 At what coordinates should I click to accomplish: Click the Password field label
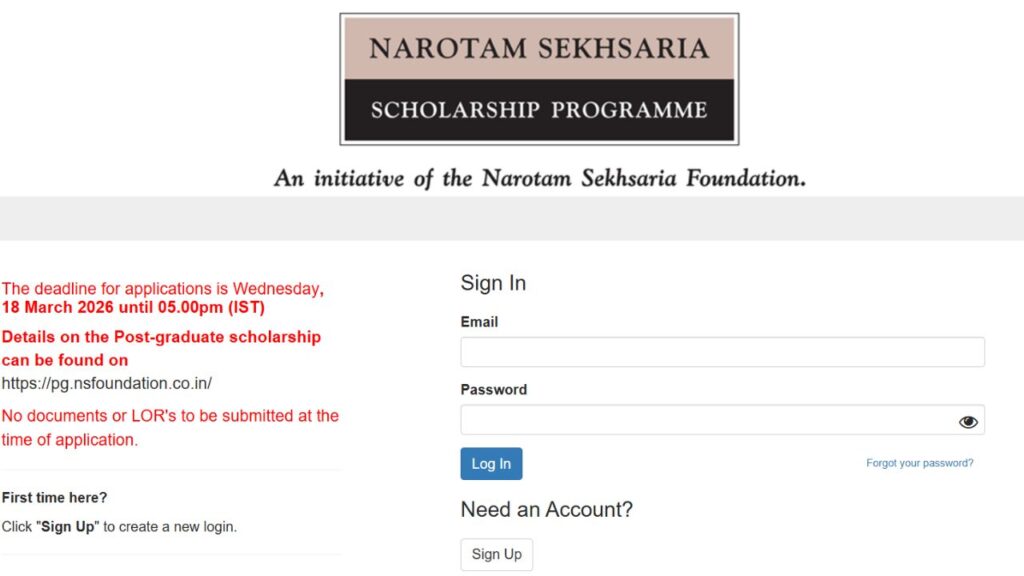point(493,390)
